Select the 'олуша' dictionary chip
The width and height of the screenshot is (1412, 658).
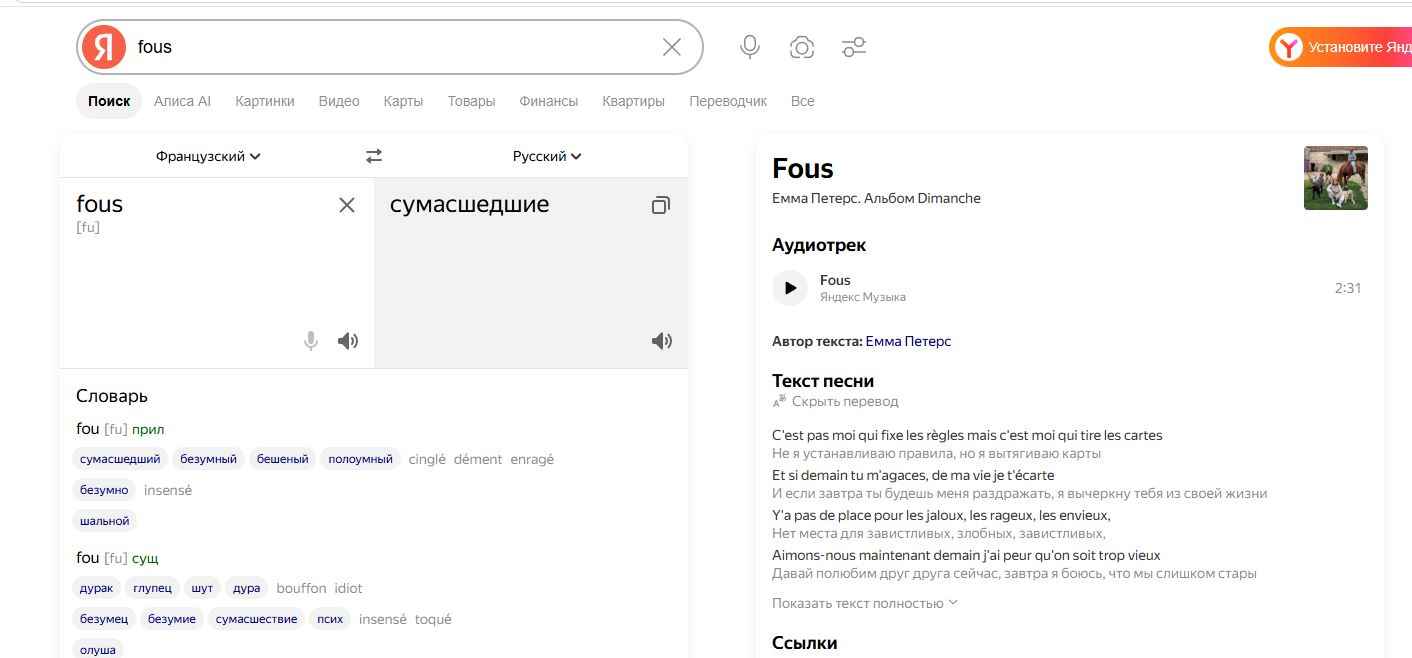tap(98, 649)
